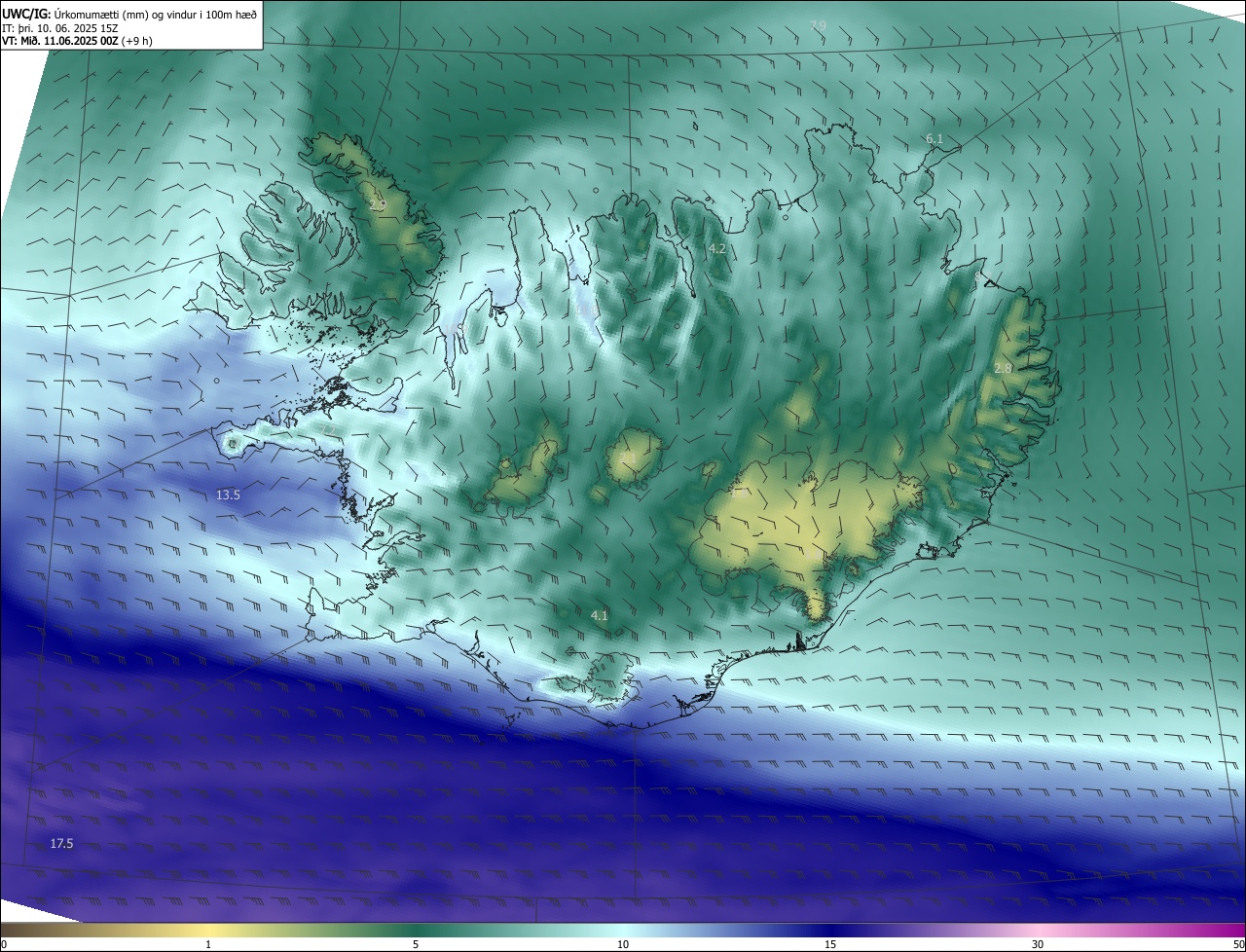Click the 2.8 value label on the map
The image size is (1246, 952).
1004,368
